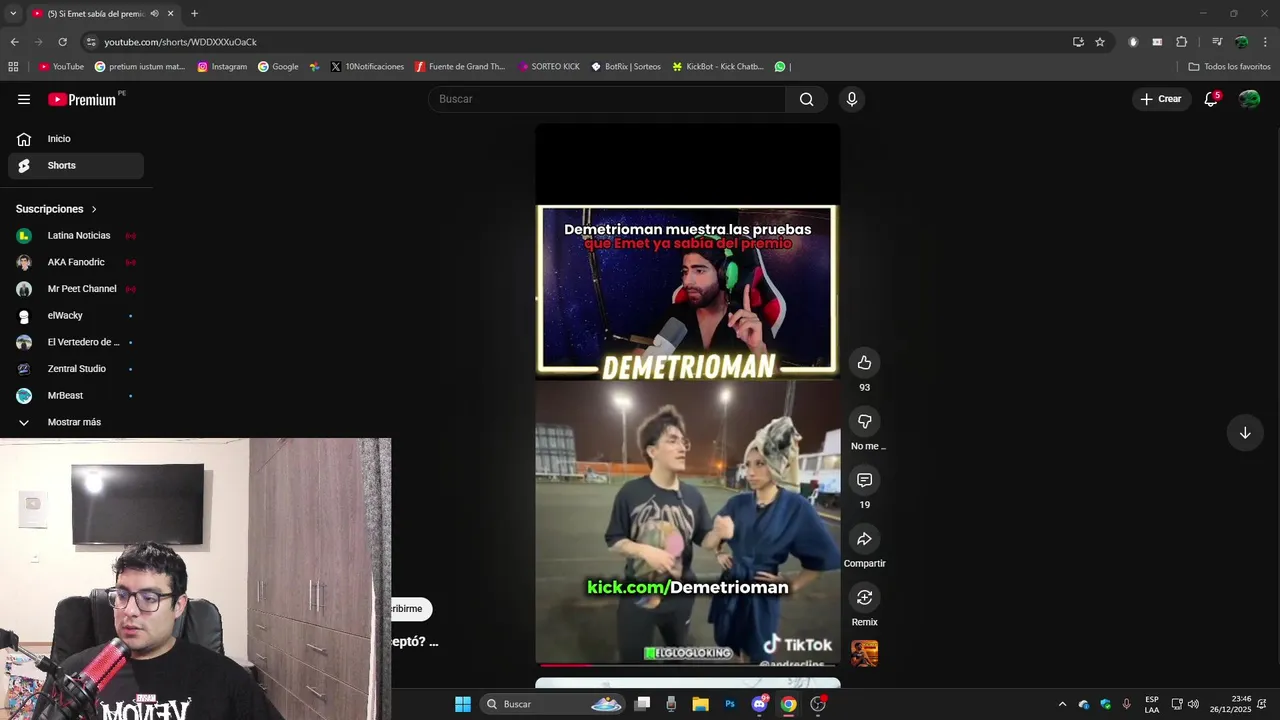Open Chrome apps grid shortcut

tap(13, 67)
